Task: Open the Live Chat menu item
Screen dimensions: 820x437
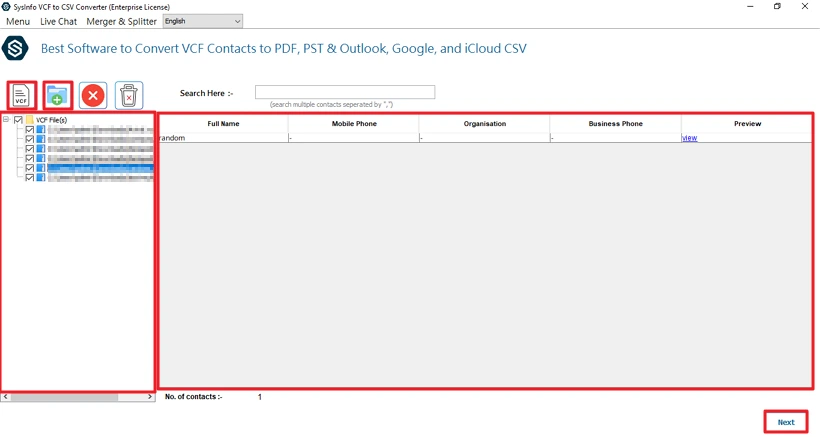Action: click(x=59, y=21)
